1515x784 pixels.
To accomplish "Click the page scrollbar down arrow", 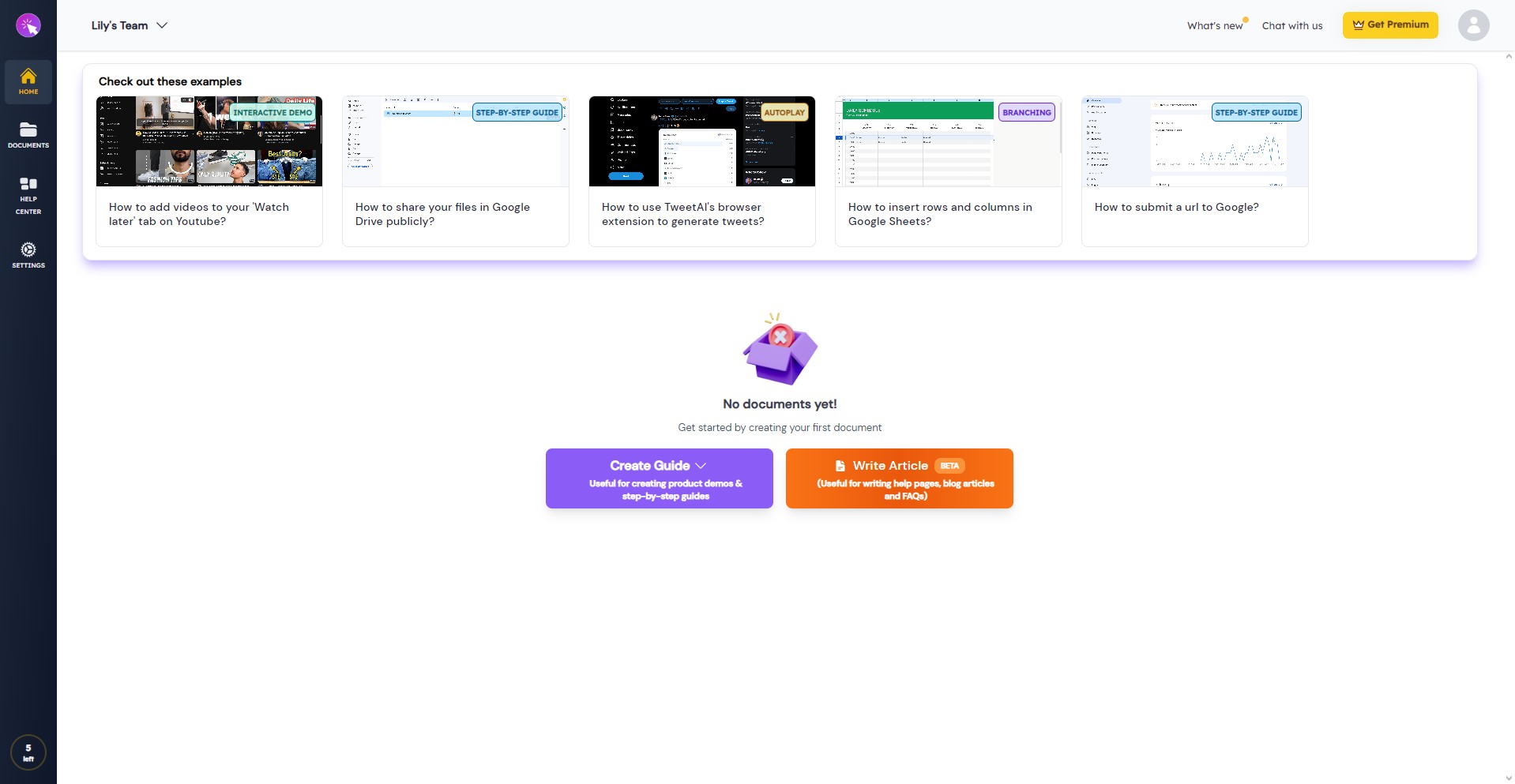I will pyautogui.click(x=1509, y=778).
